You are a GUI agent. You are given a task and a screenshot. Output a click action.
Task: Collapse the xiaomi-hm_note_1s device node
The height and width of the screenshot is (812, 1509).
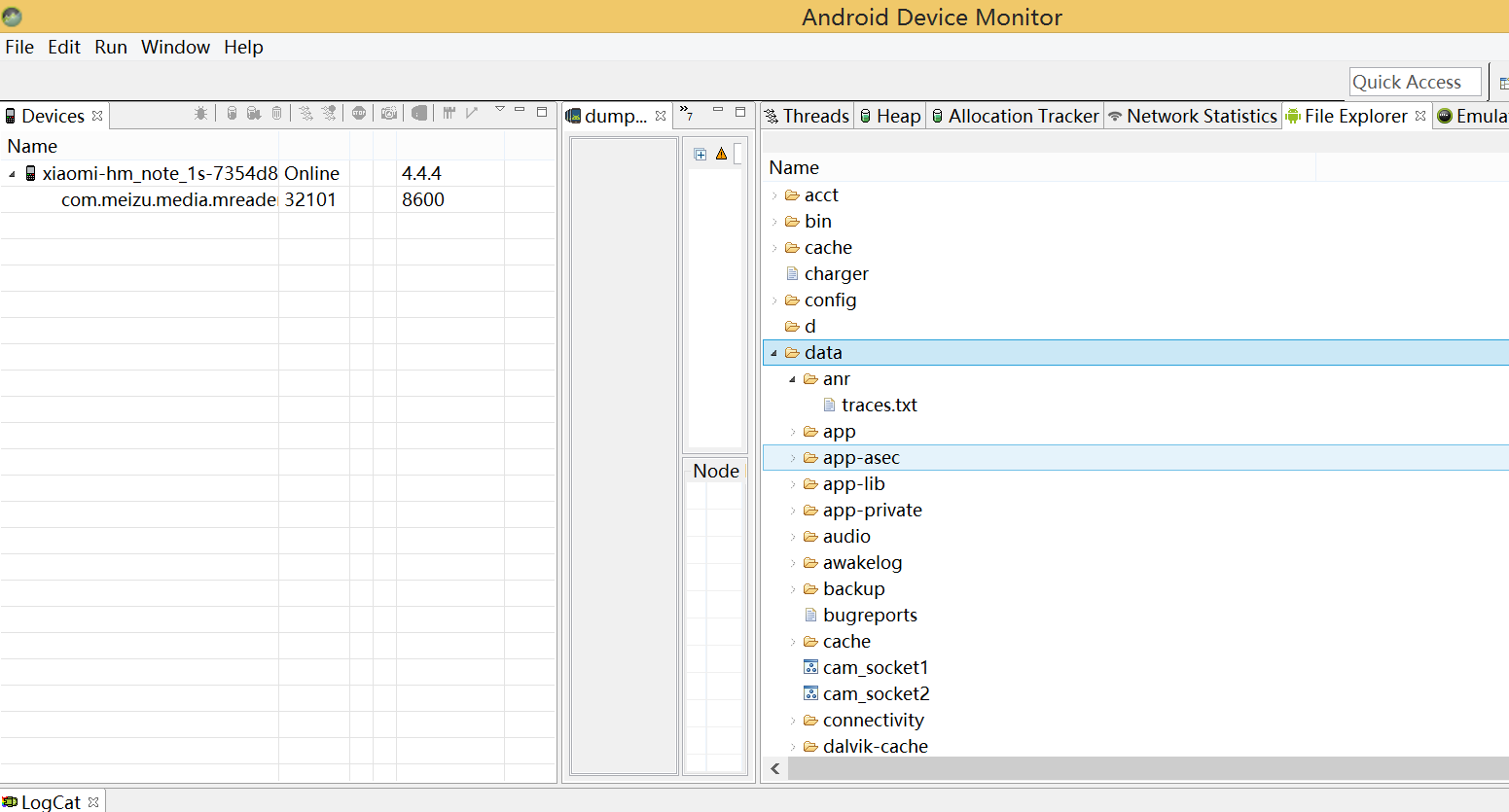click(x=13, y=174)
